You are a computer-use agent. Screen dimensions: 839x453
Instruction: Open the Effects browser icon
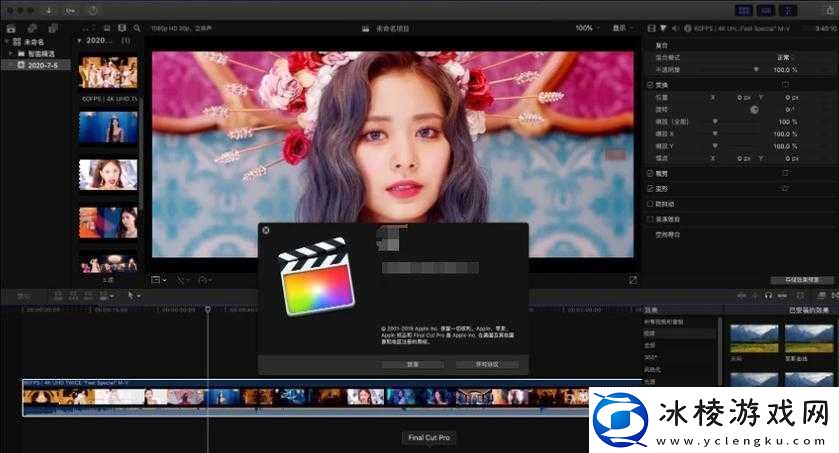click(x=821, y=295)
